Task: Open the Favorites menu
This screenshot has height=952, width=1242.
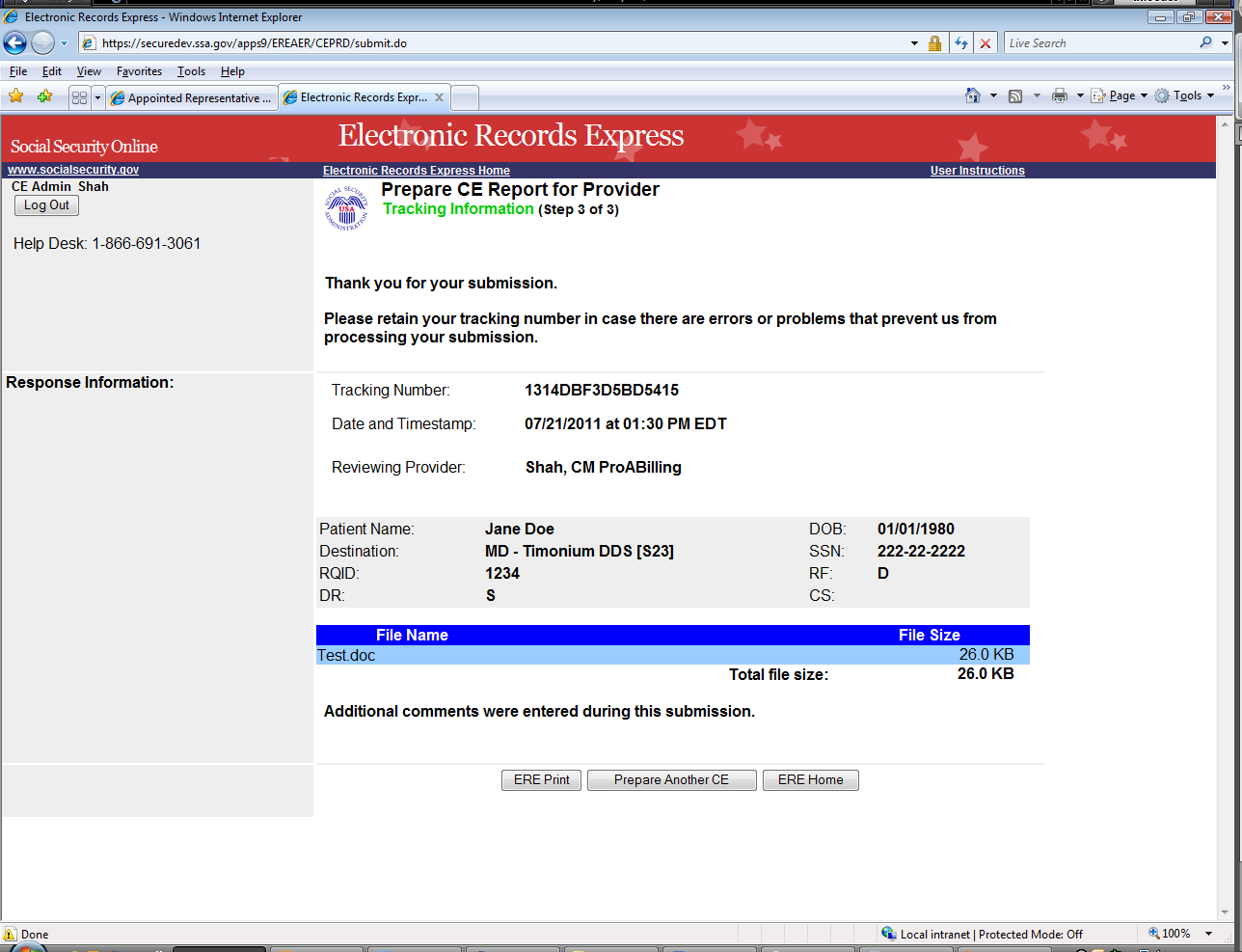Action: (x=139, y=71)
